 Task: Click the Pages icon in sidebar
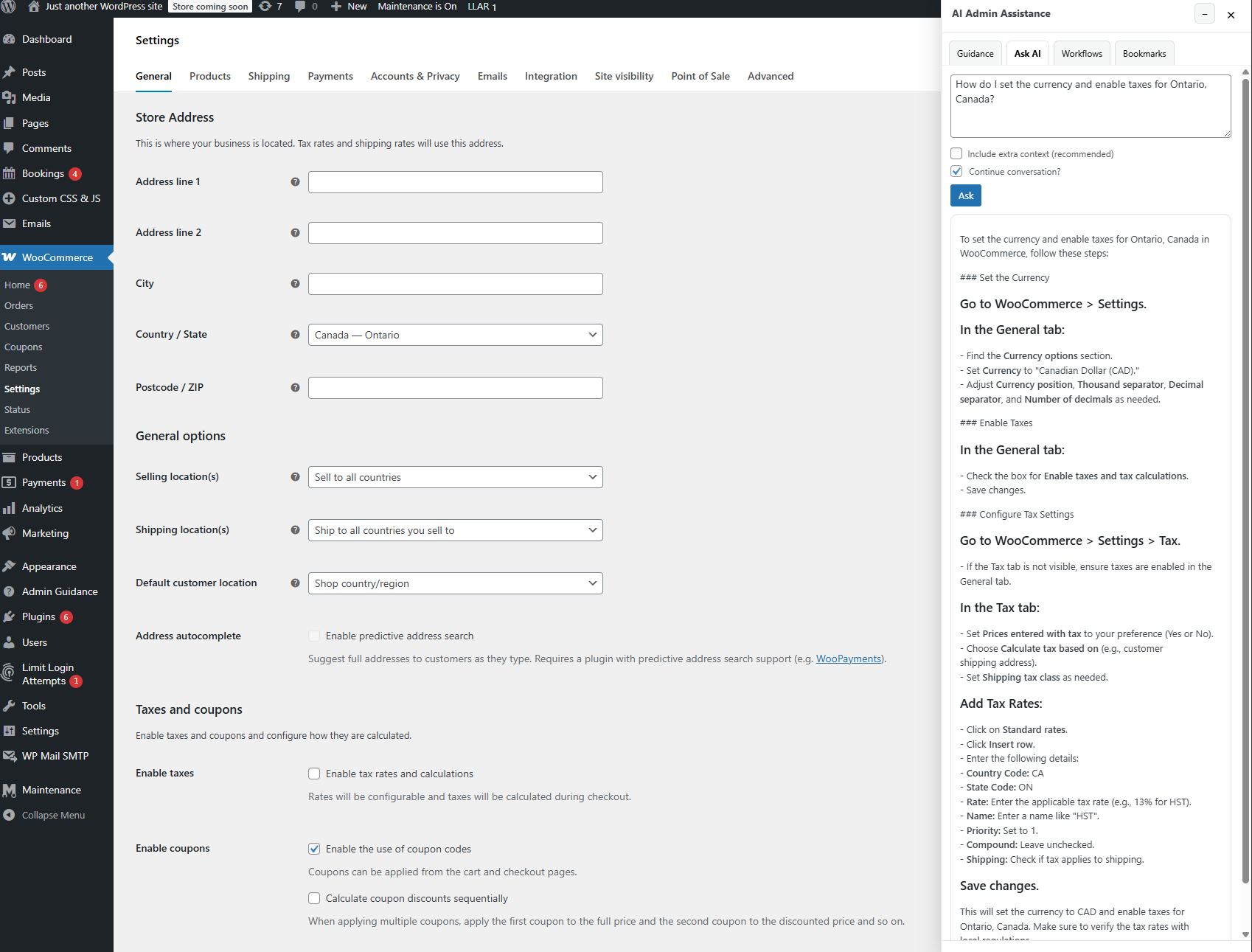click(x=9, y=123)
